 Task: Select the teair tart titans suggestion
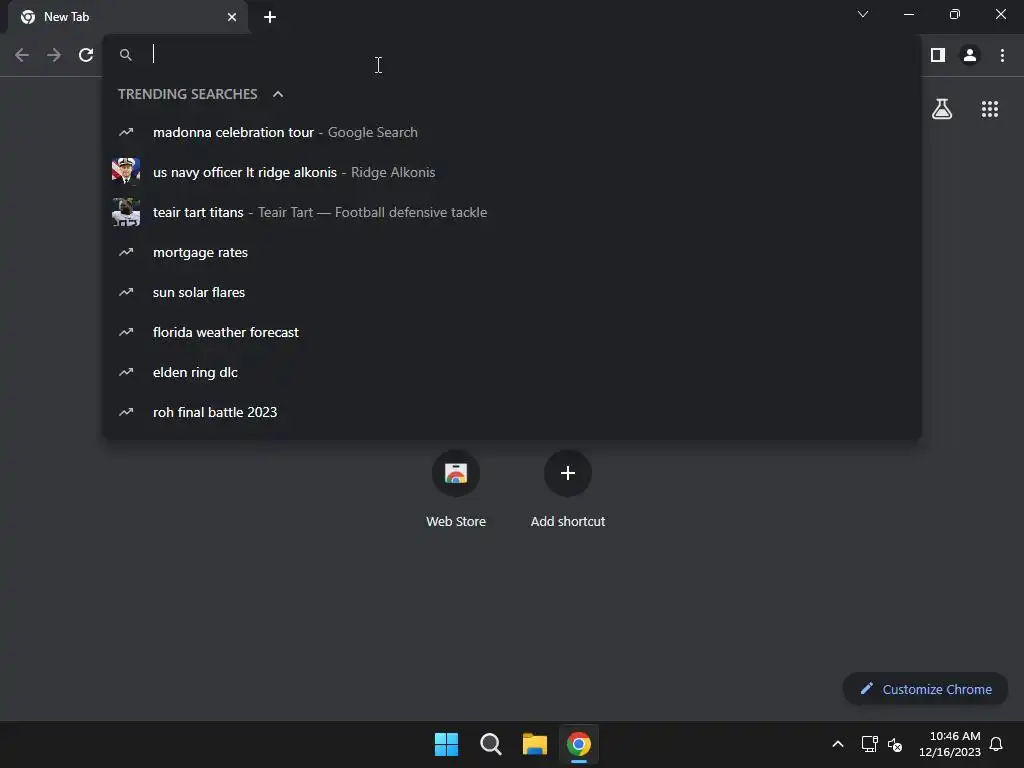512,212
